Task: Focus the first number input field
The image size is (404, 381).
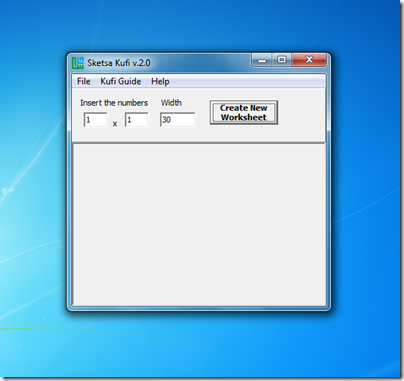Action: point(95,120)
